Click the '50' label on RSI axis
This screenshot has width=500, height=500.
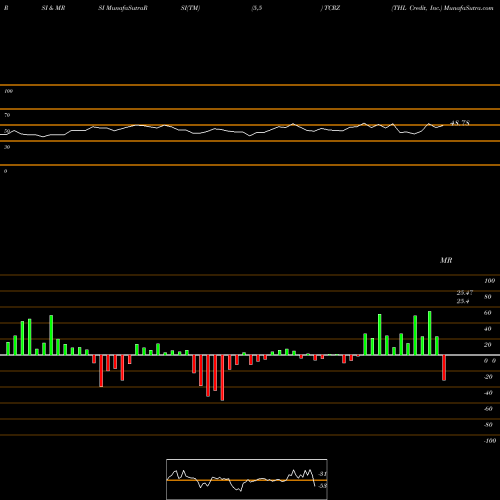[x=7, y=131]
